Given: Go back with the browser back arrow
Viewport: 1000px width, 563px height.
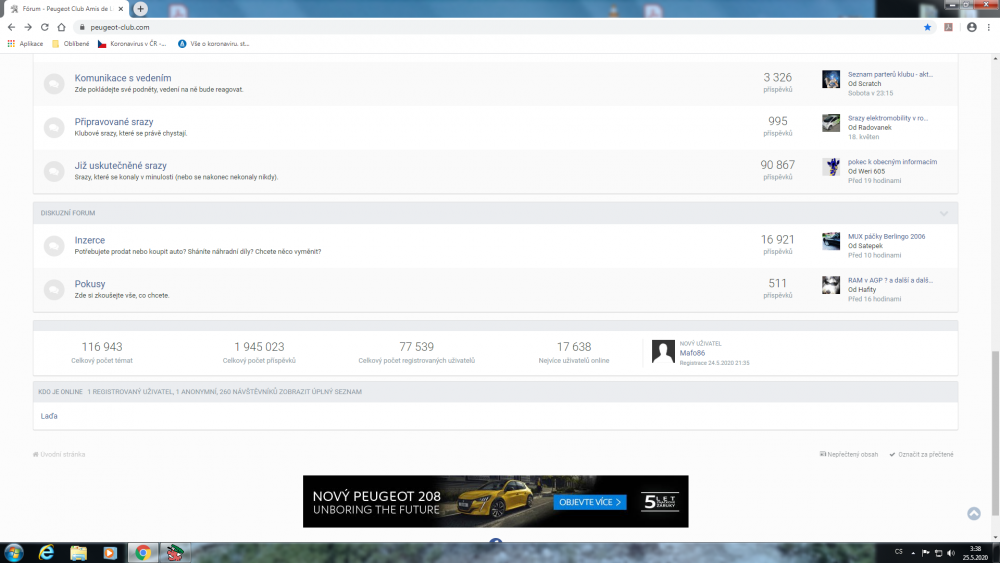Looking at the screenshot, I should pos(11,27).
